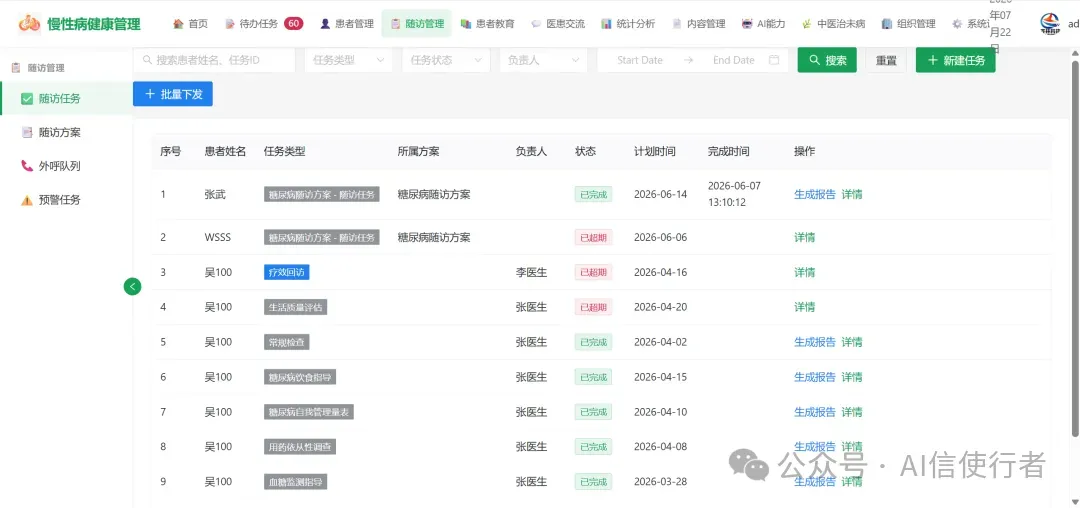Go to 统计分析 menu
Viewport: 1080px width, 508px height.
pyautogui.click(x=628, y=24)
